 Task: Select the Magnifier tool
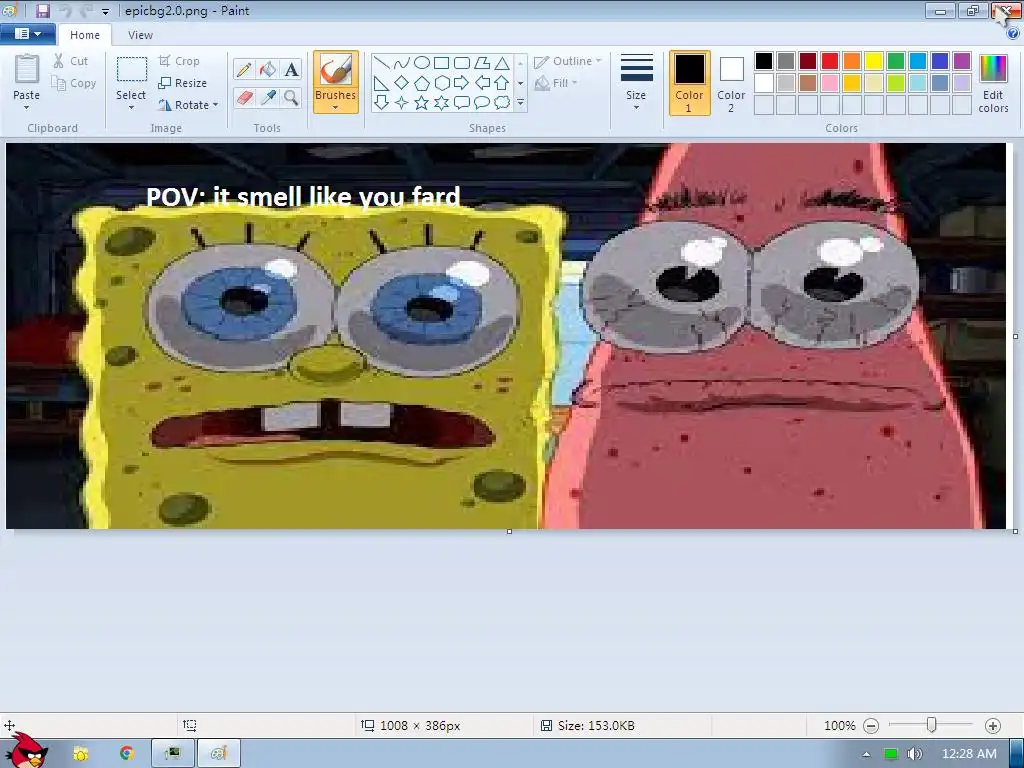pos(291,98)
